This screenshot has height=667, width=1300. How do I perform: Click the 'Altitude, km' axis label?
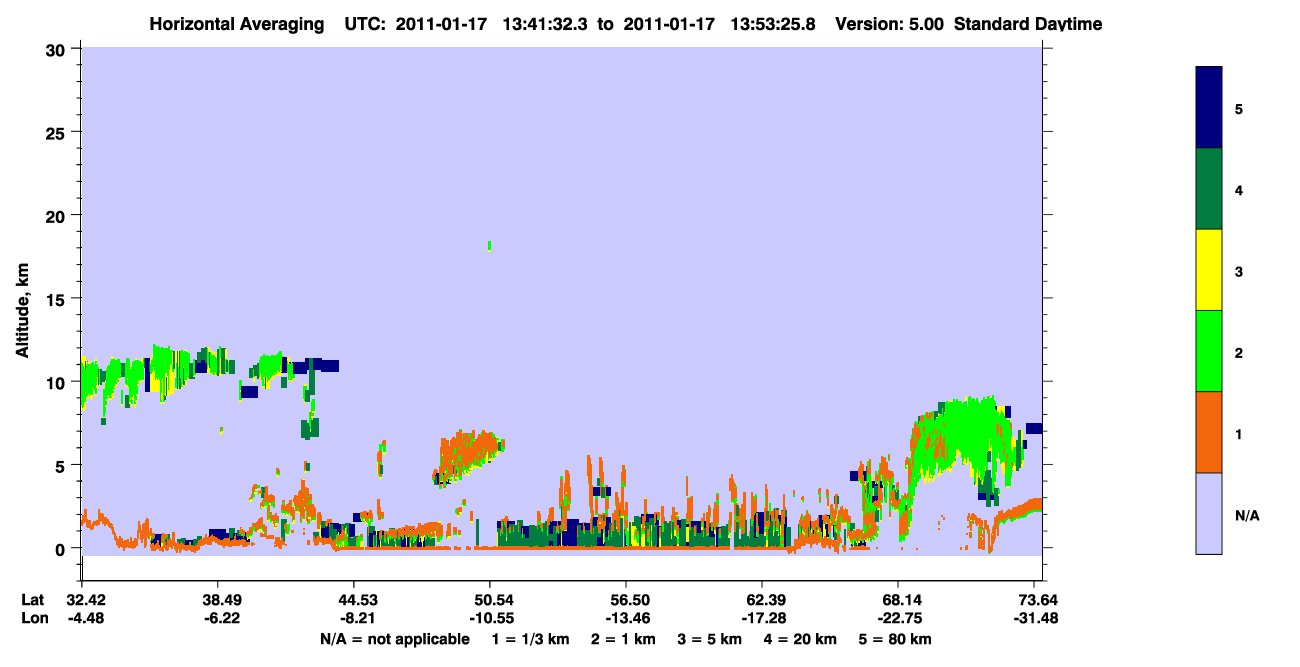point(23,313)
